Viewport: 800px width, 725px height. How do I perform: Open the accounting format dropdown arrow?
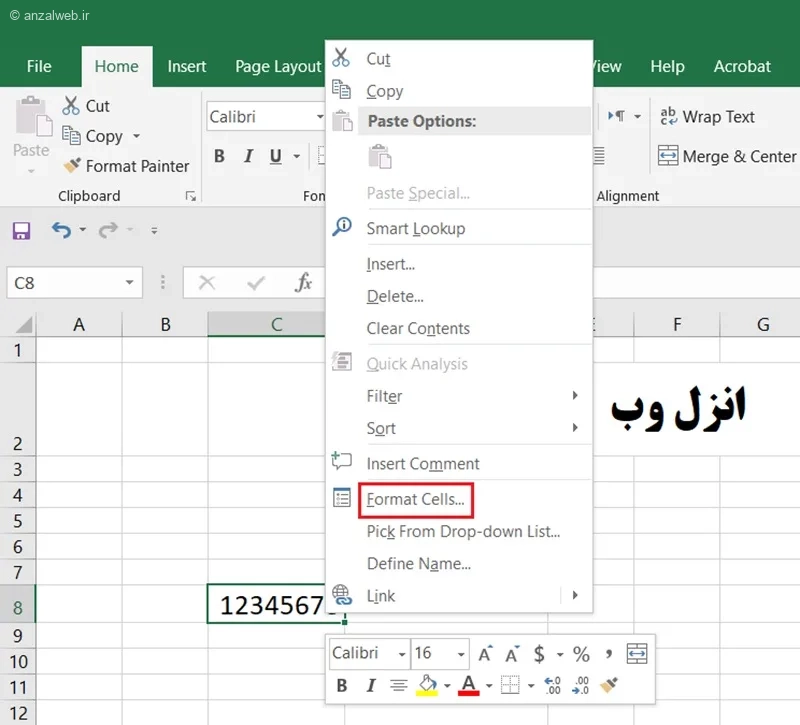(x=560, y=655)
